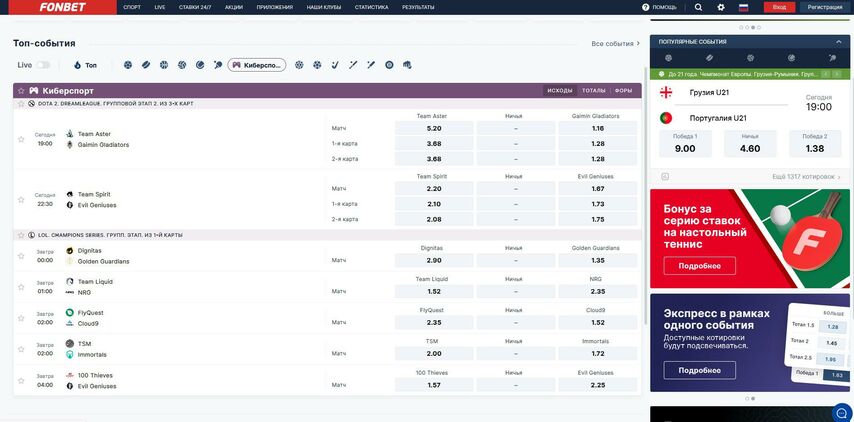Switch to the ИСХОДЫ tab

click(560, 91)
